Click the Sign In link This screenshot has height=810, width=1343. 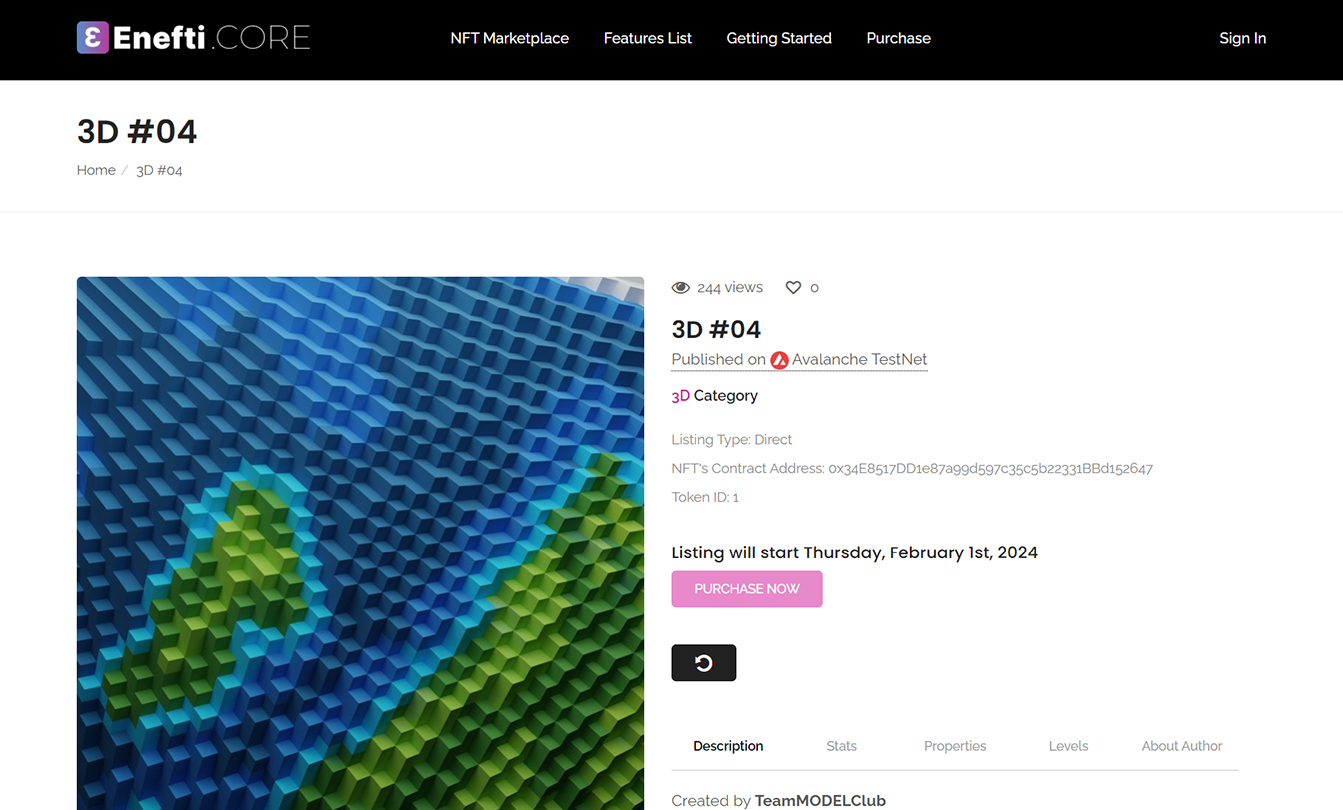1243,38
